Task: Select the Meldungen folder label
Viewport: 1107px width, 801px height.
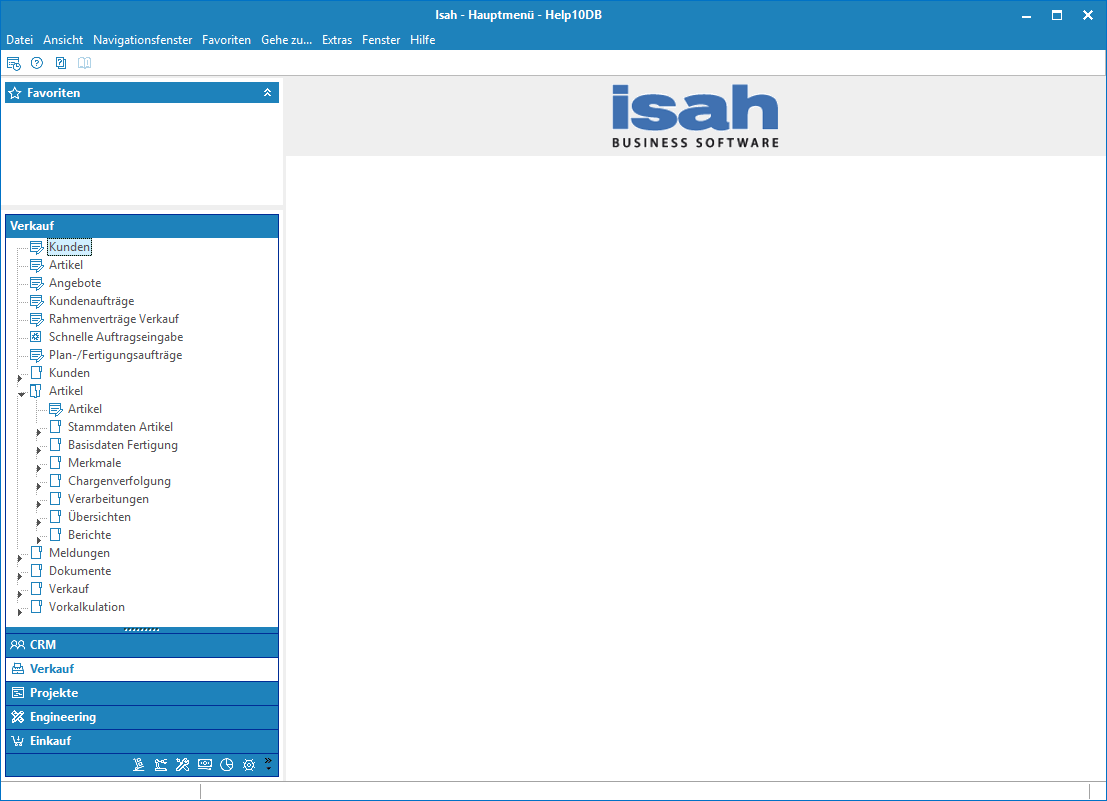Action: click(79, 553)
